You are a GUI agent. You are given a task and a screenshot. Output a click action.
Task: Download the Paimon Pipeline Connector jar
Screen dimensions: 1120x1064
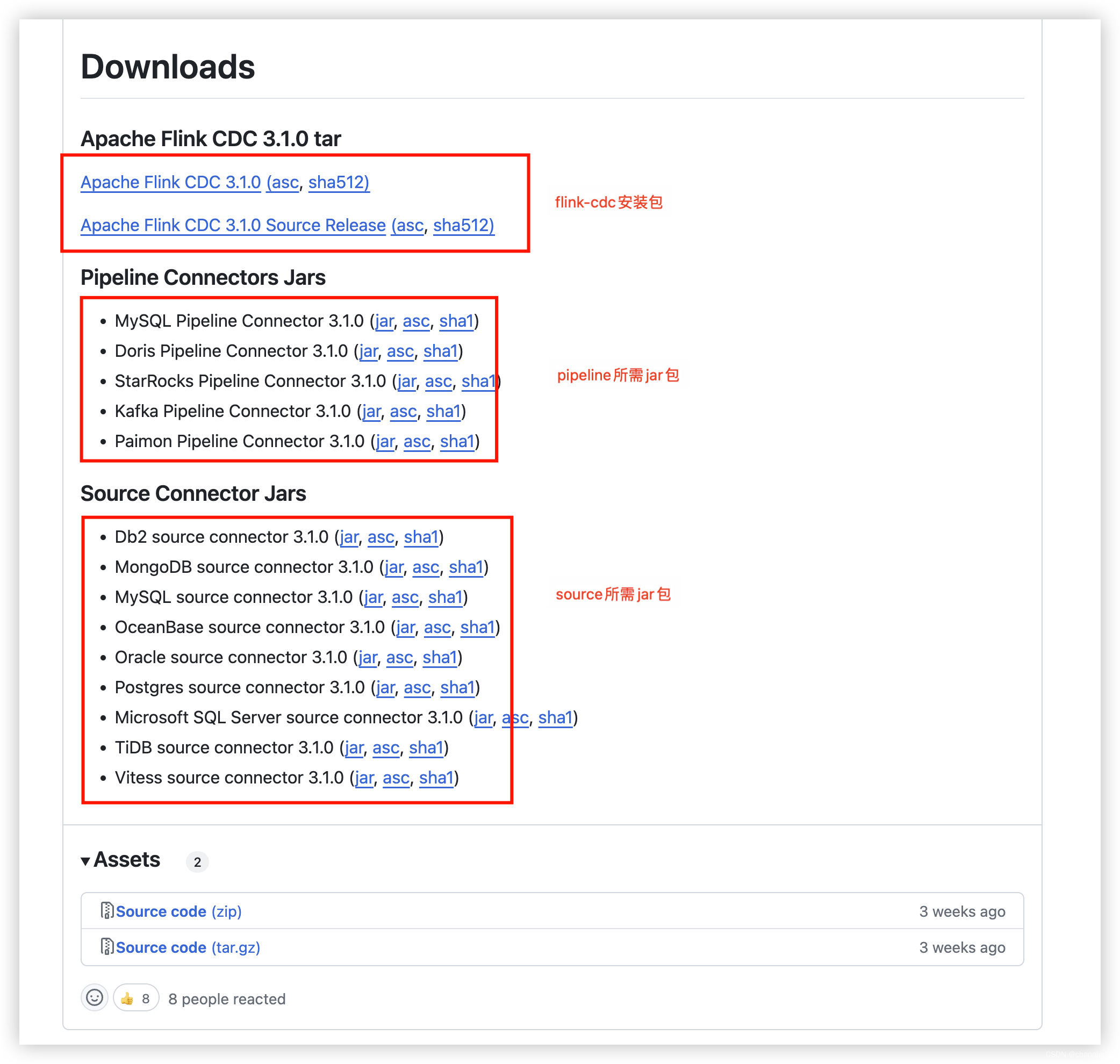385,441
